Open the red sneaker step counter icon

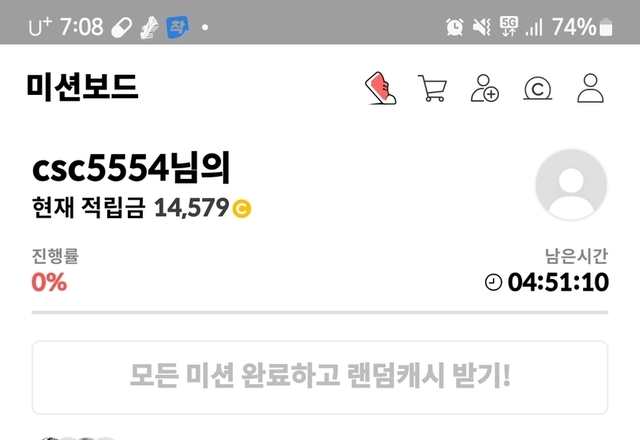pos(380,88)
